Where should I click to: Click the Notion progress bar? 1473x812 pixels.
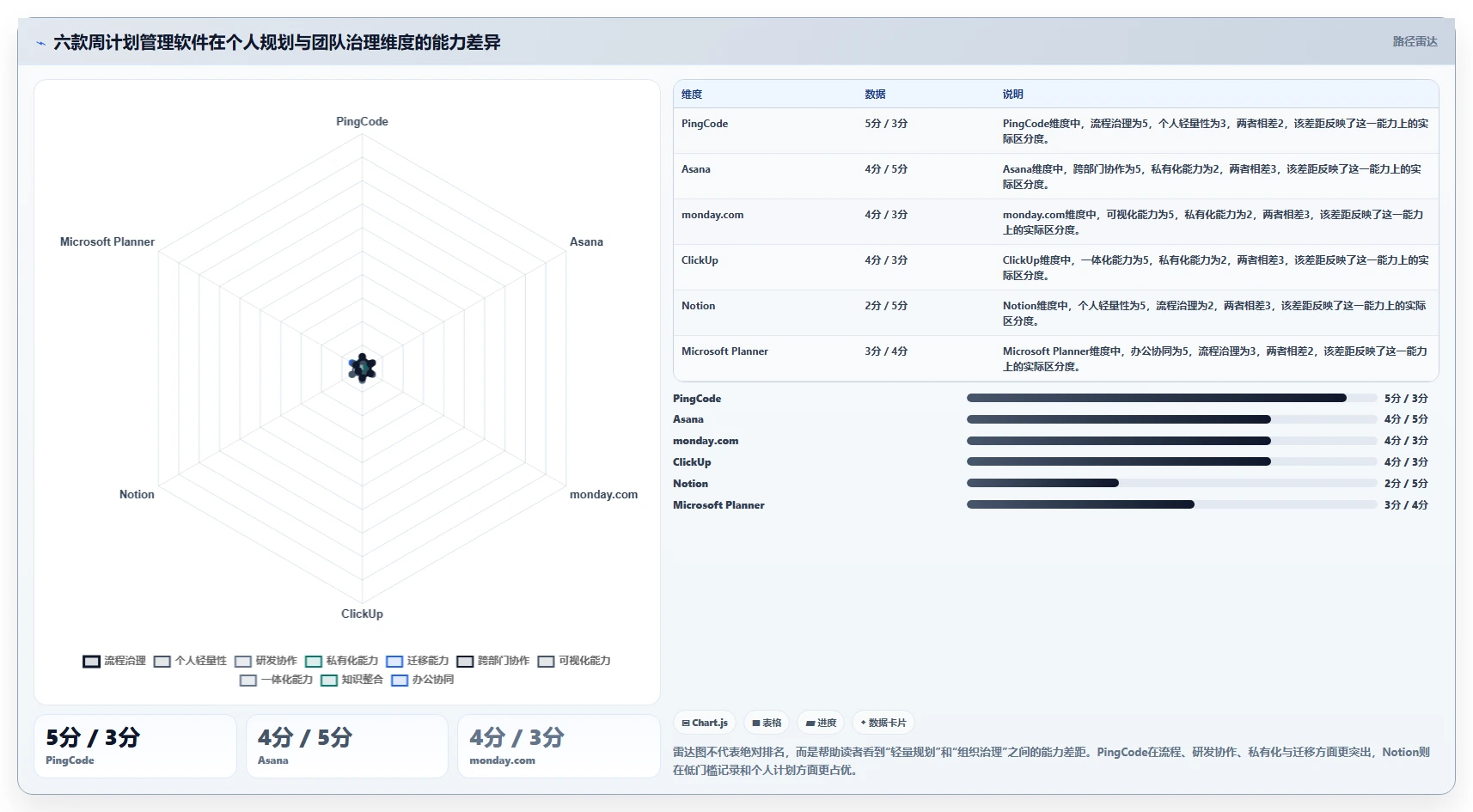pos(1171,483)
